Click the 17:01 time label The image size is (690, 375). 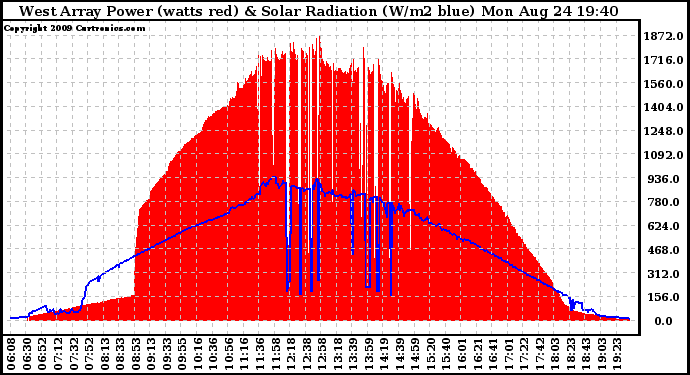pyautogui.click(x=509, y=354)
